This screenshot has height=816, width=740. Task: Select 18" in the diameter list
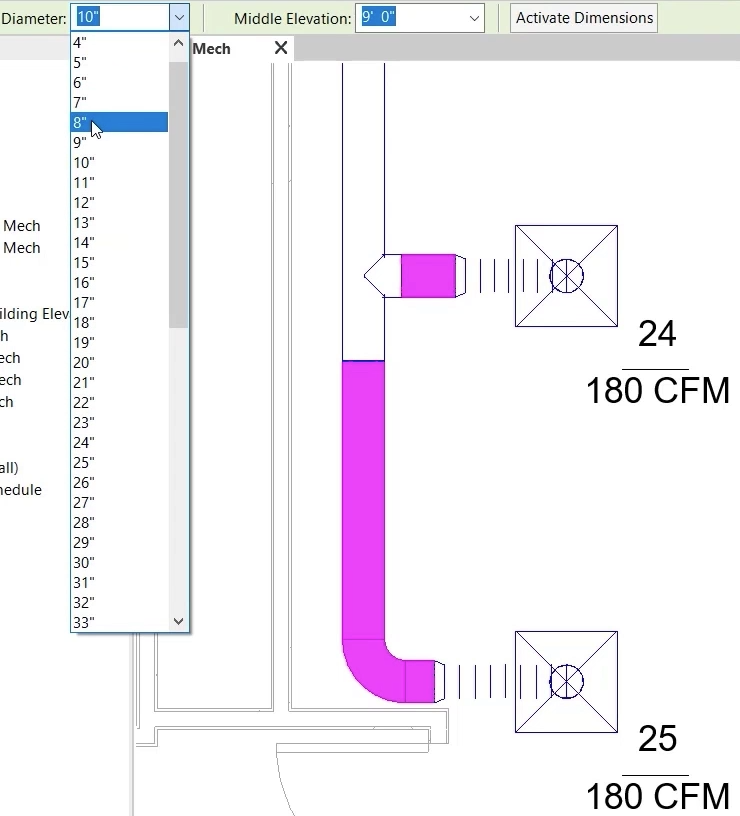point(119,322)
